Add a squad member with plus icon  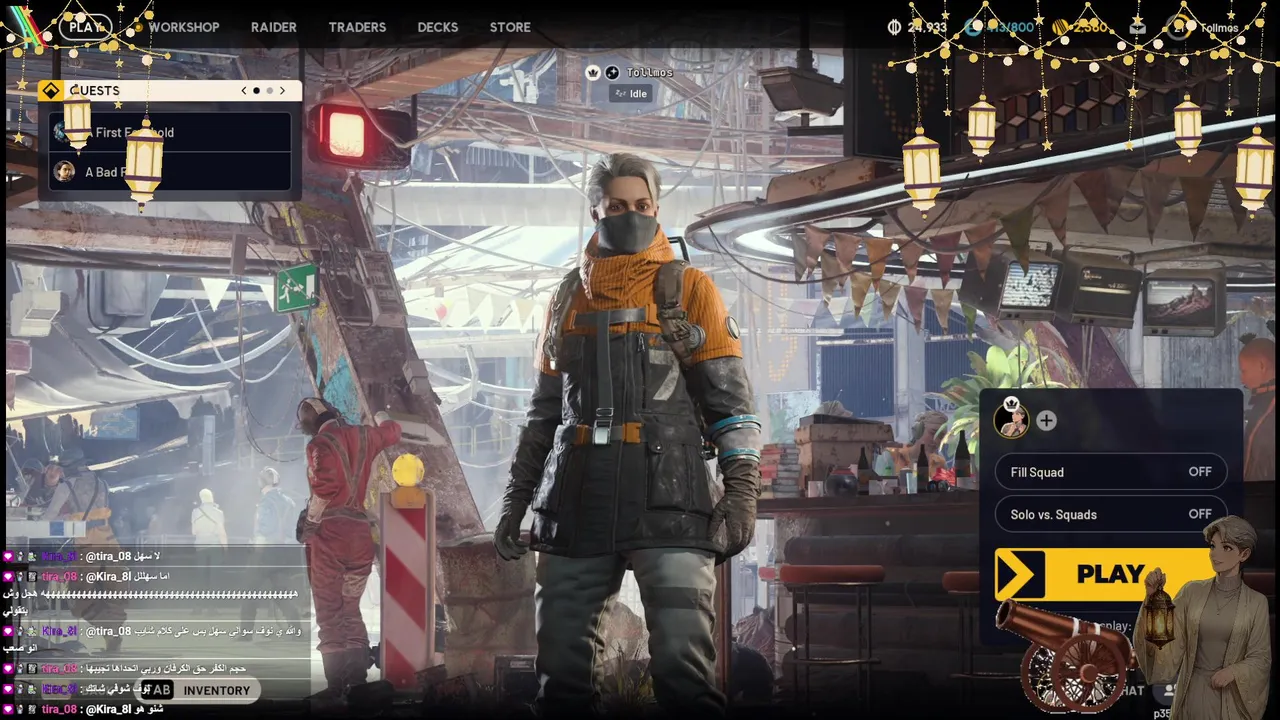tap(1046, 421)
